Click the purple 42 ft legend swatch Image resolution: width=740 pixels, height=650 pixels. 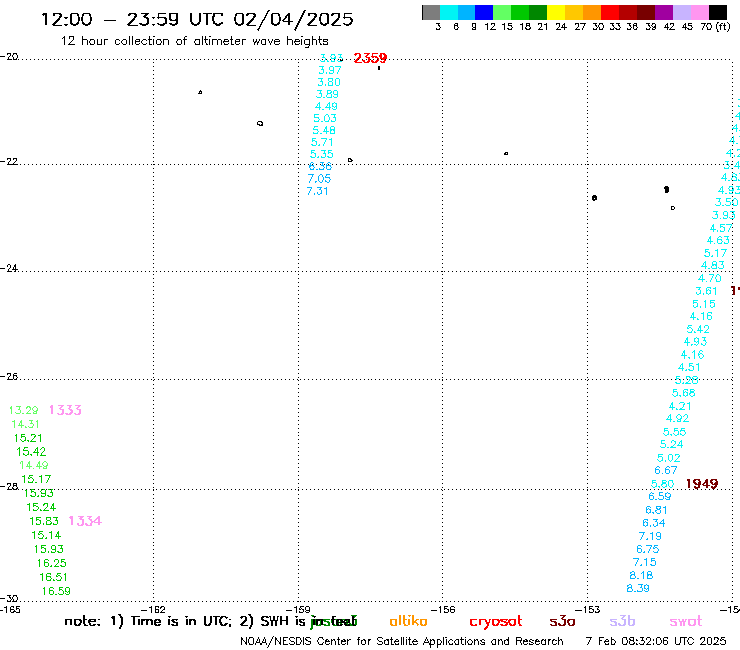664,12
